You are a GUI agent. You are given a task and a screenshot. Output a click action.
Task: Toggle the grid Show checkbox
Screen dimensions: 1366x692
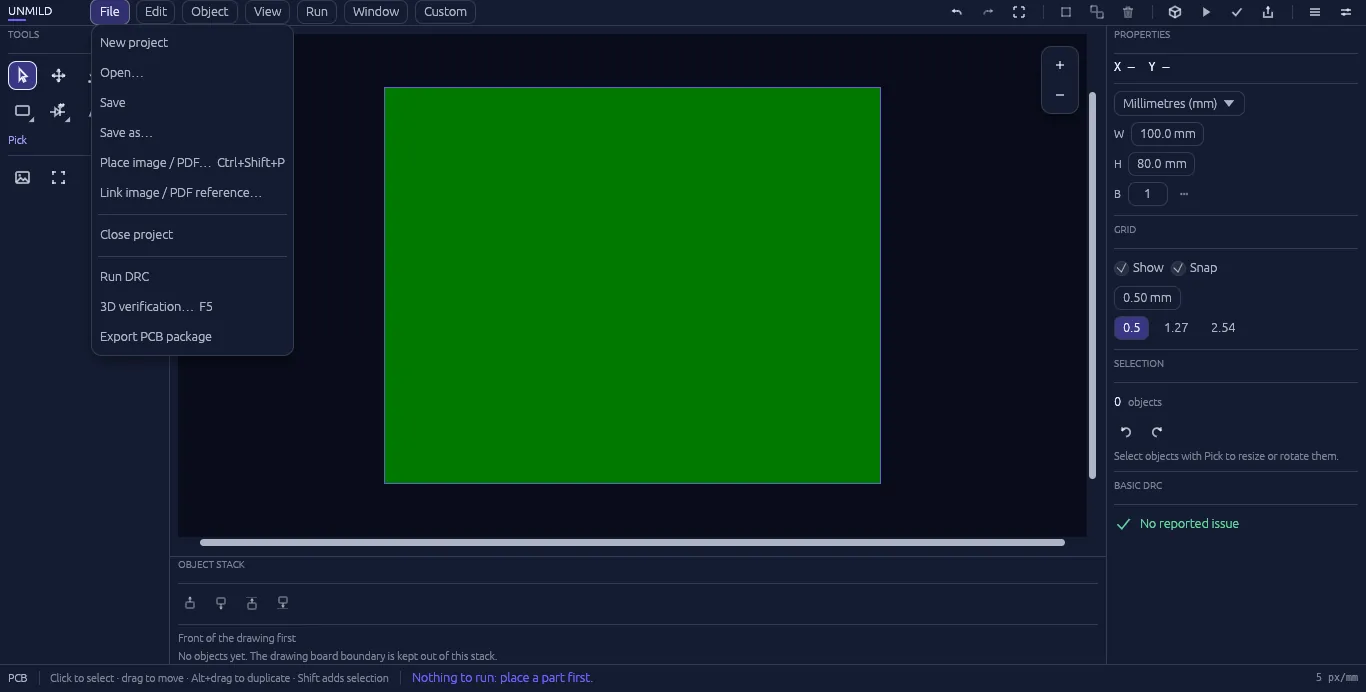click(x=1122, y=268)
